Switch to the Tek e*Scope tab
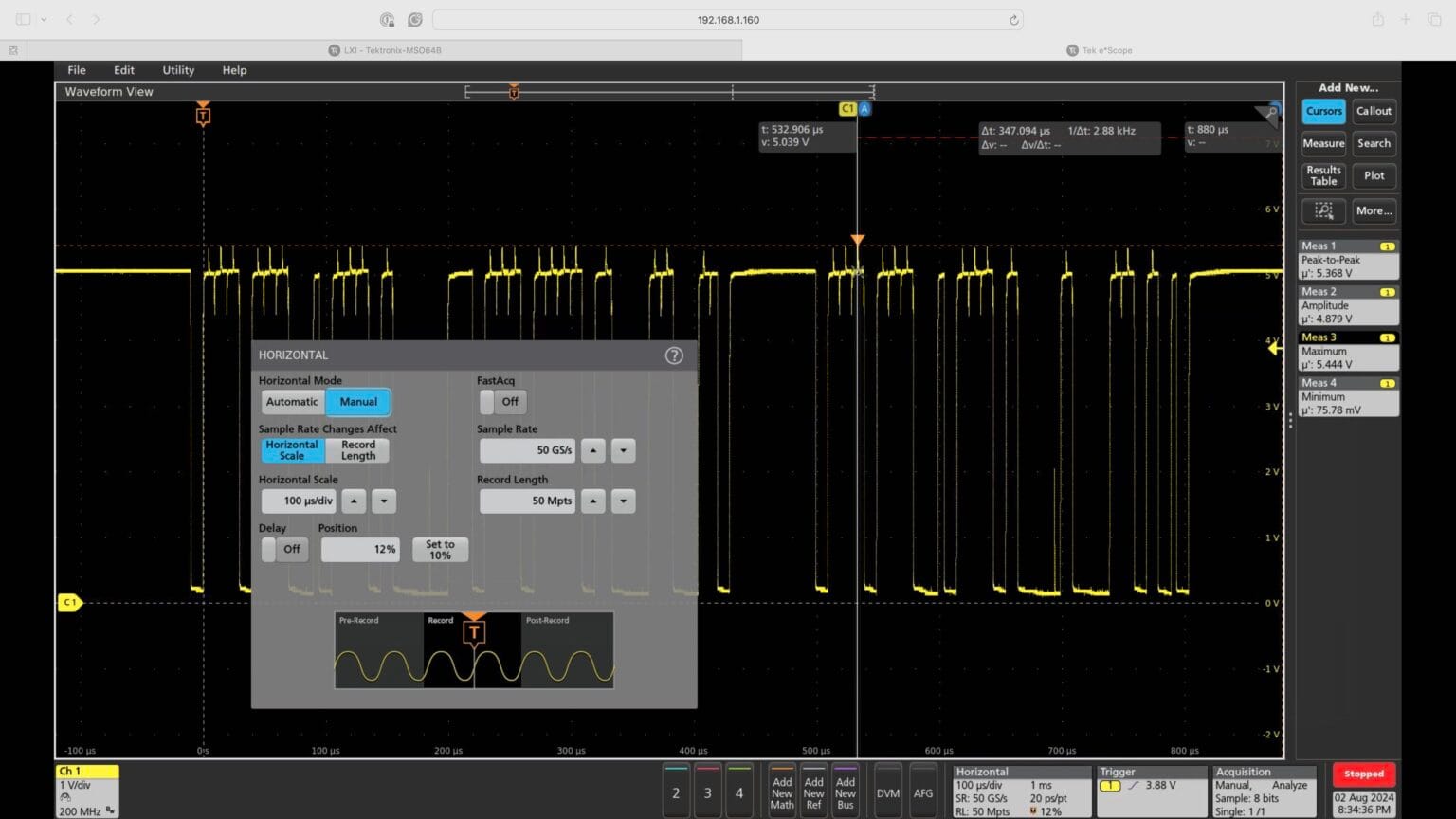1456x819 pixels. 1100,50
